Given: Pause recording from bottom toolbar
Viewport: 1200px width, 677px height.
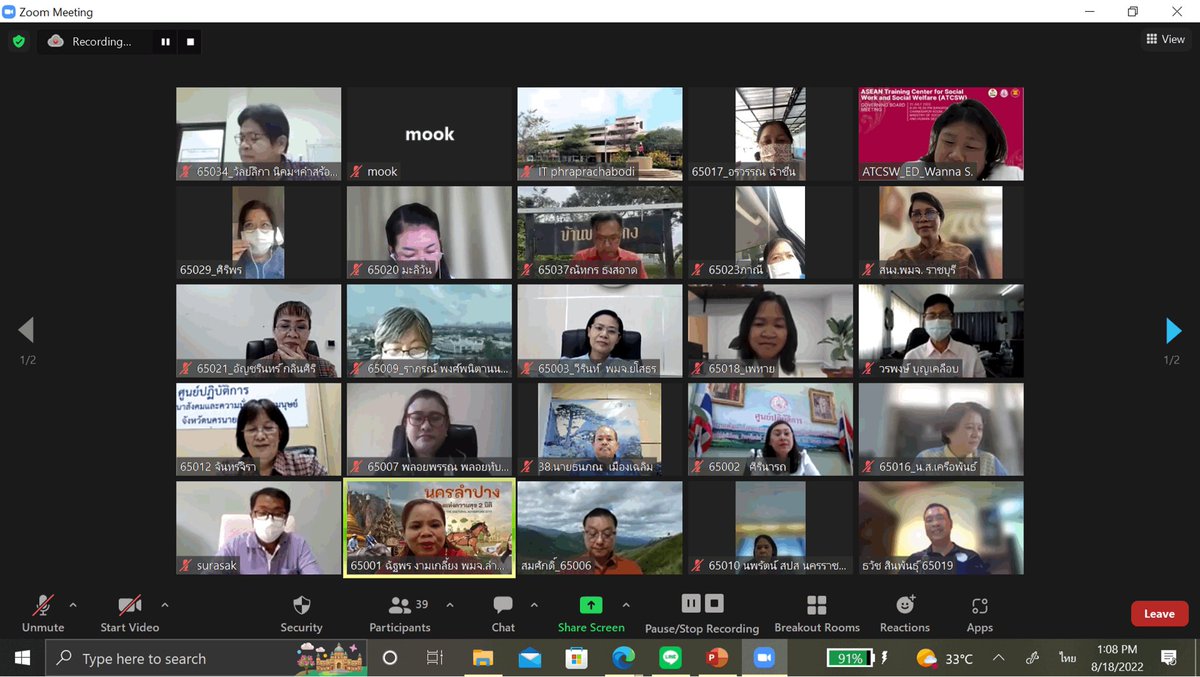Looking at the screenshot, I should point(690,603).
